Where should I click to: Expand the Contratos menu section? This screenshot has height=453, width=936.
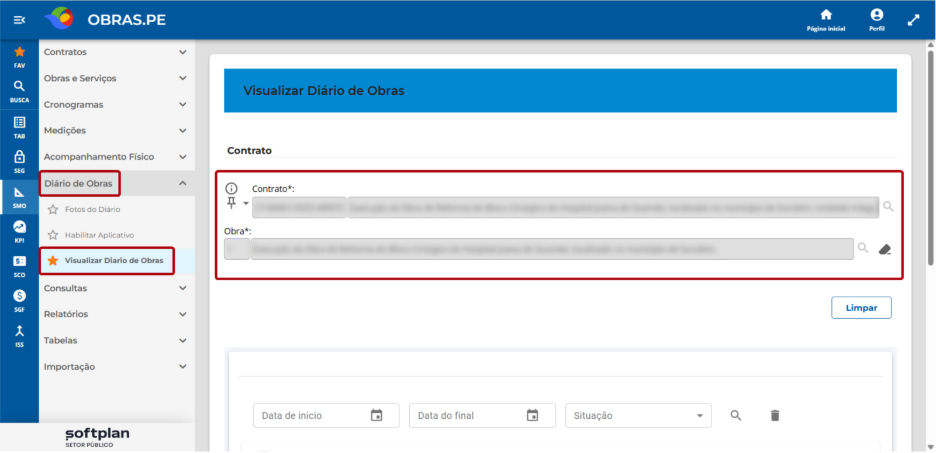click(116, 52)
